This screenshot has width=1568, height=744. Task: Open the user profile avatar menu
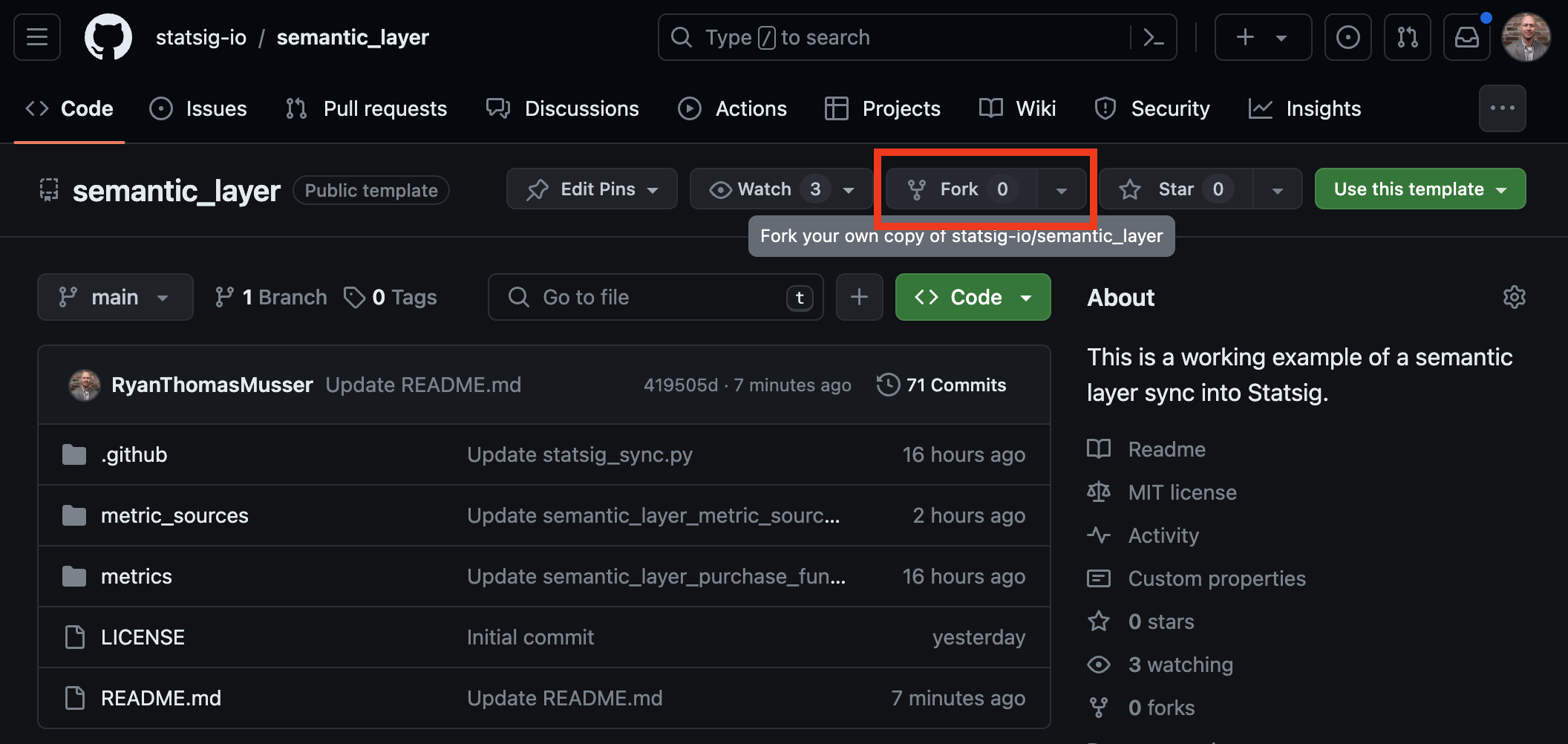(1526, 37)
